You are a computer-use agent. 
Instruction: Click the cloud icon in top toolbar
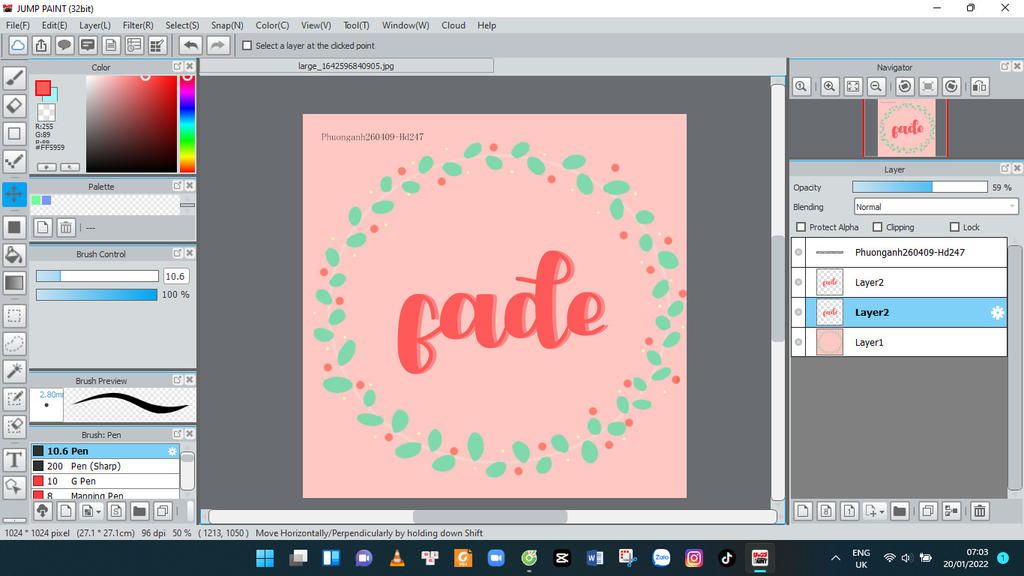coord(18,46)
